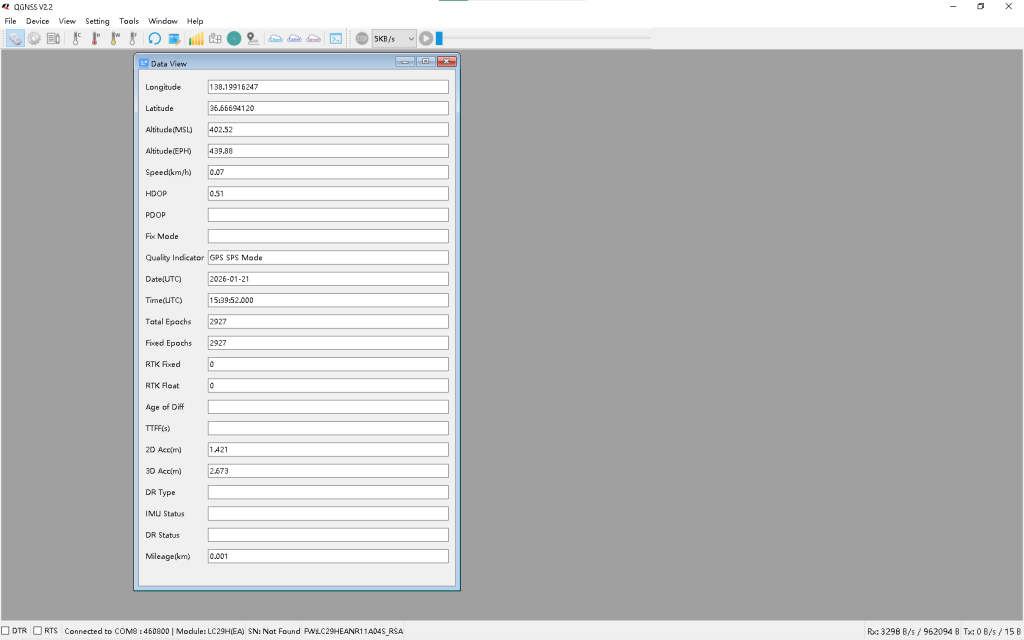Toggle the RTS checkbox
This screenshot has width=1024, height=640.
coord(38,631)
